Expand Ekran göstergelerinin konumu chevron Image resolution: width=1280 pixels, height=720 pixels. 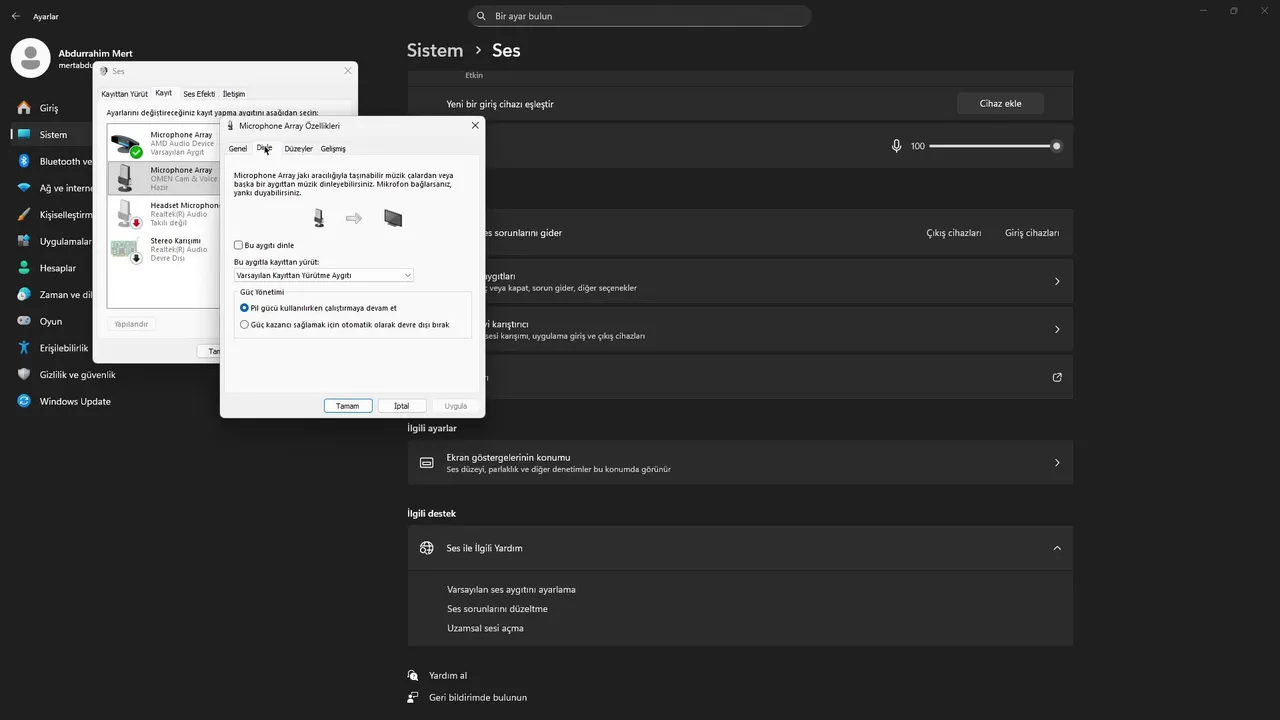click(1057, 463)
